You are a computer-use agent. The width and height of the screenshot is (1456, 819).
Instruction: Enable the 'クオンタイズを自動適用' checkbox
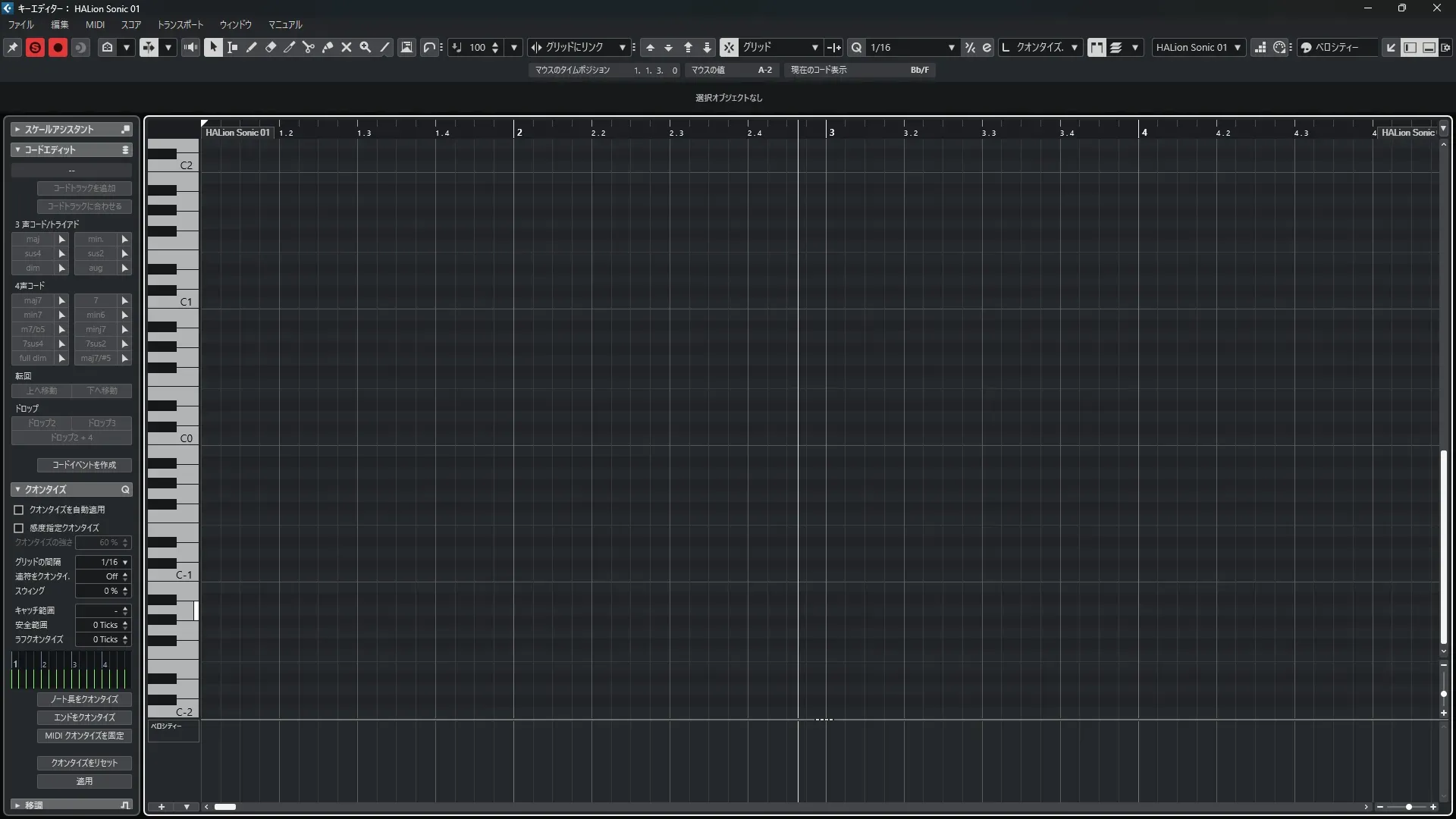point(19,510)
